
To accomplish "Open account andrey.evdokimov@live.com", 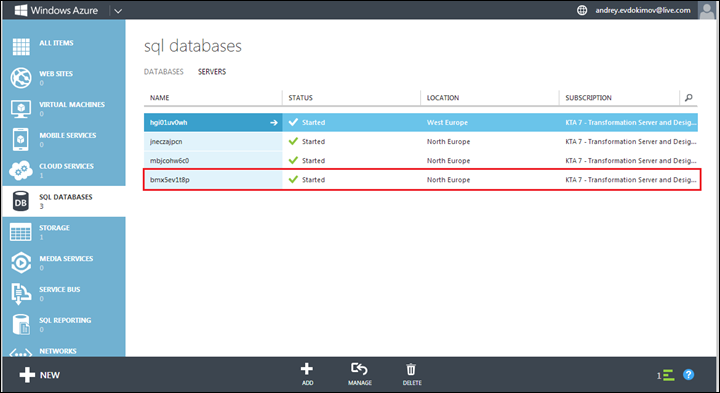I will point(643,10).
